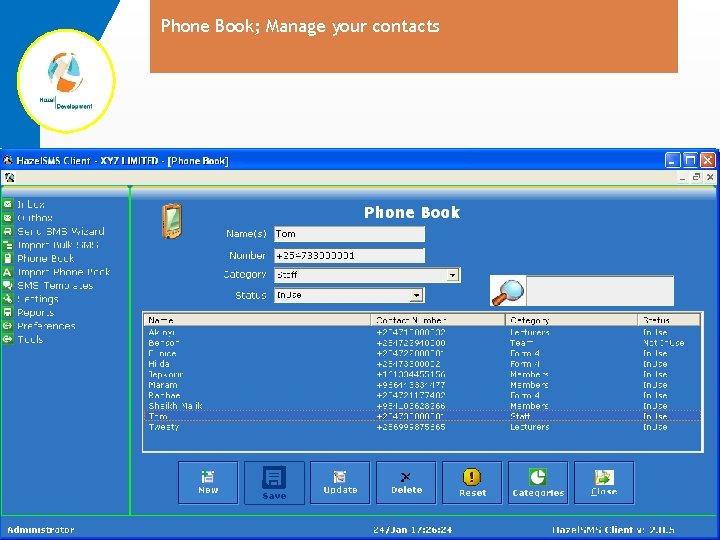Viewport: 720px width, 540px height.
Task: Click the search field next to magnifier
Action: point(600,291)
